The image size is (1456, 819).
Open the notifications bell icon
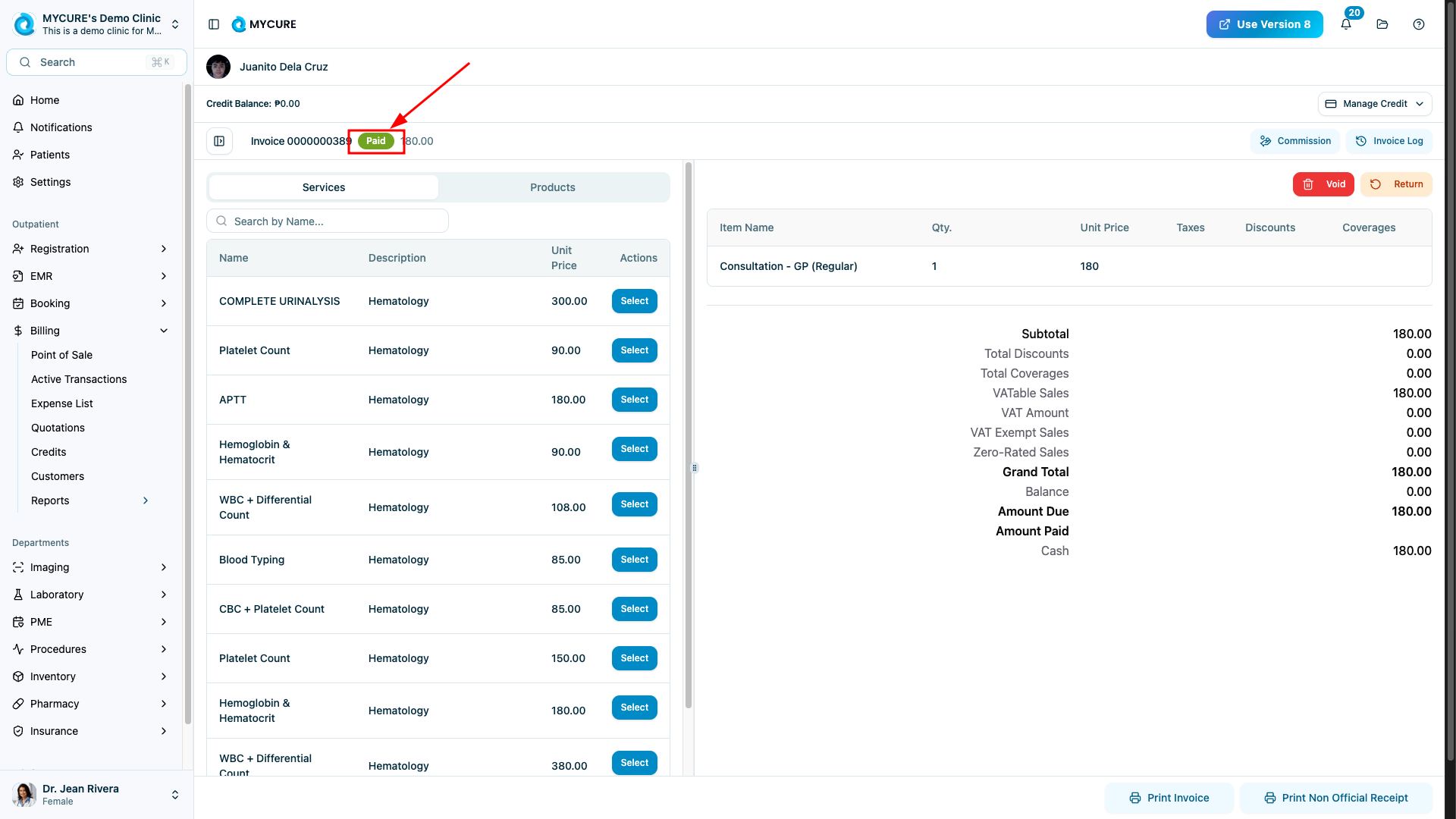point(1346,24)
